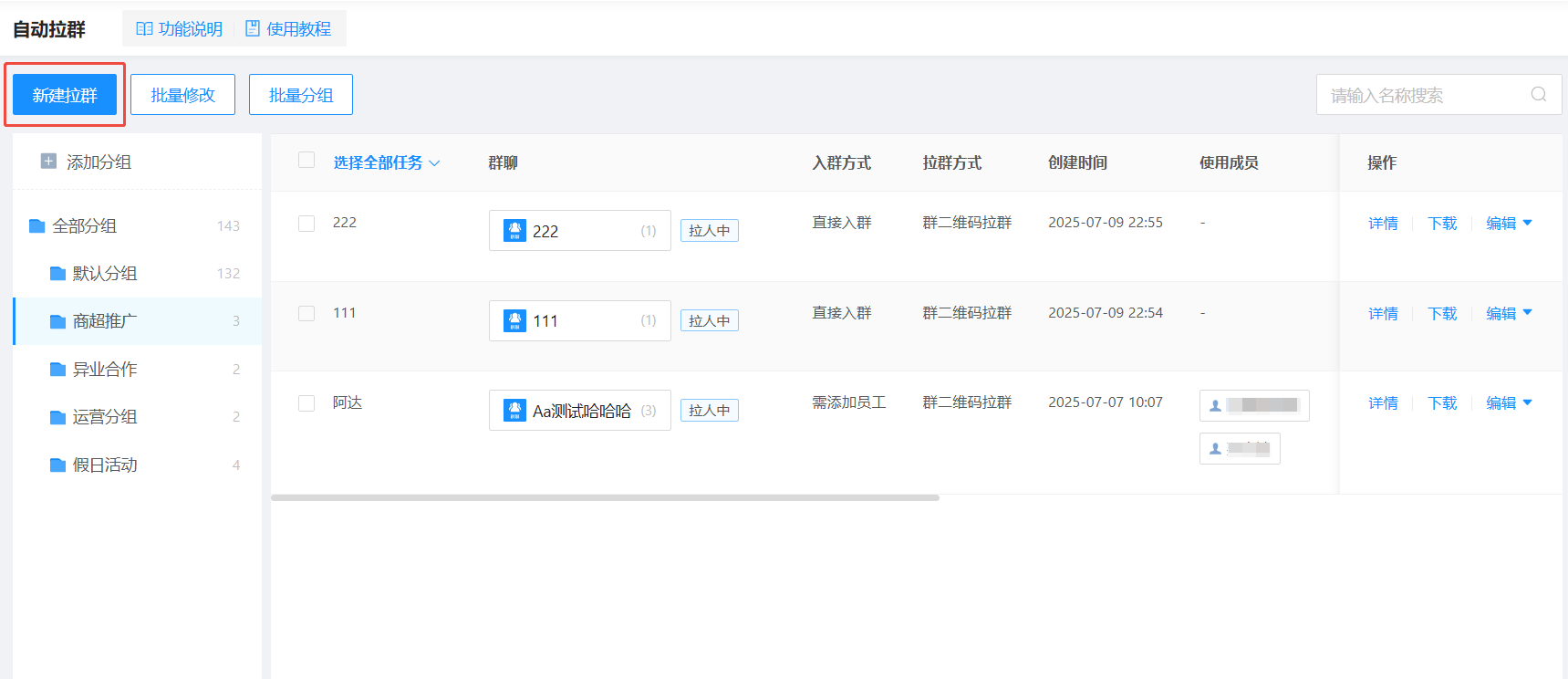Viewport: 1568px width, 679px height.
Task: Tick the select-all checkbox in table header
Action: click(x=306, y=160)
